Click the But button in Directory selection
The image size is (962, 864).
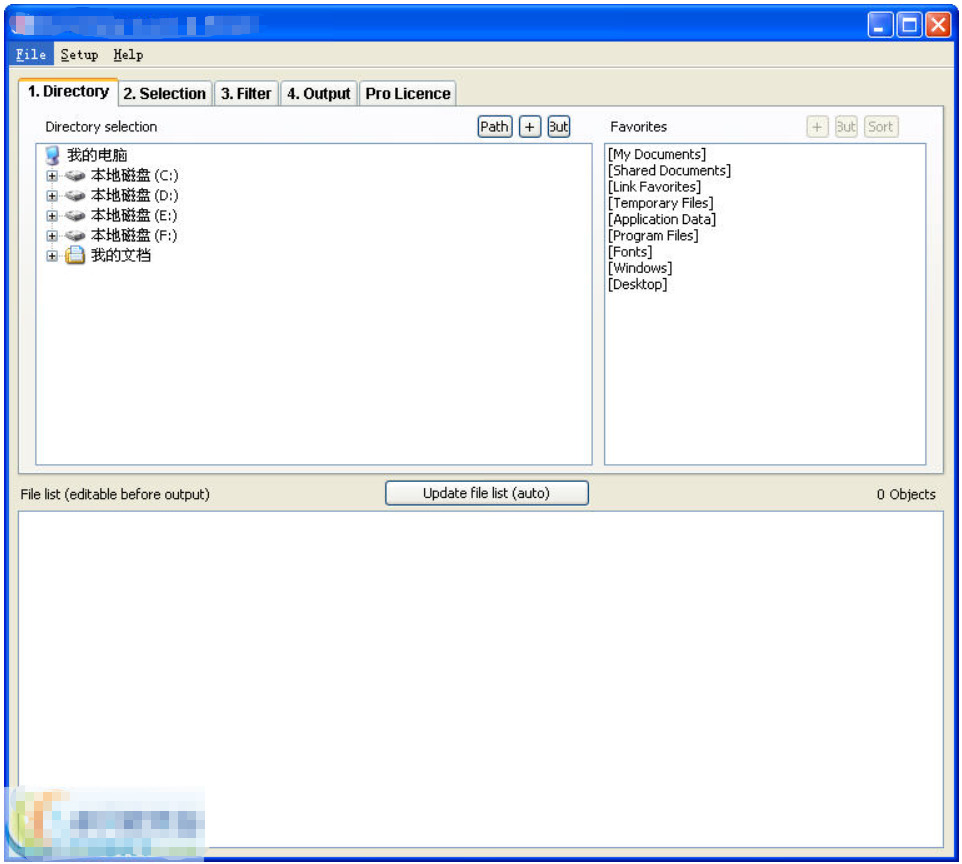pos(559,127)
